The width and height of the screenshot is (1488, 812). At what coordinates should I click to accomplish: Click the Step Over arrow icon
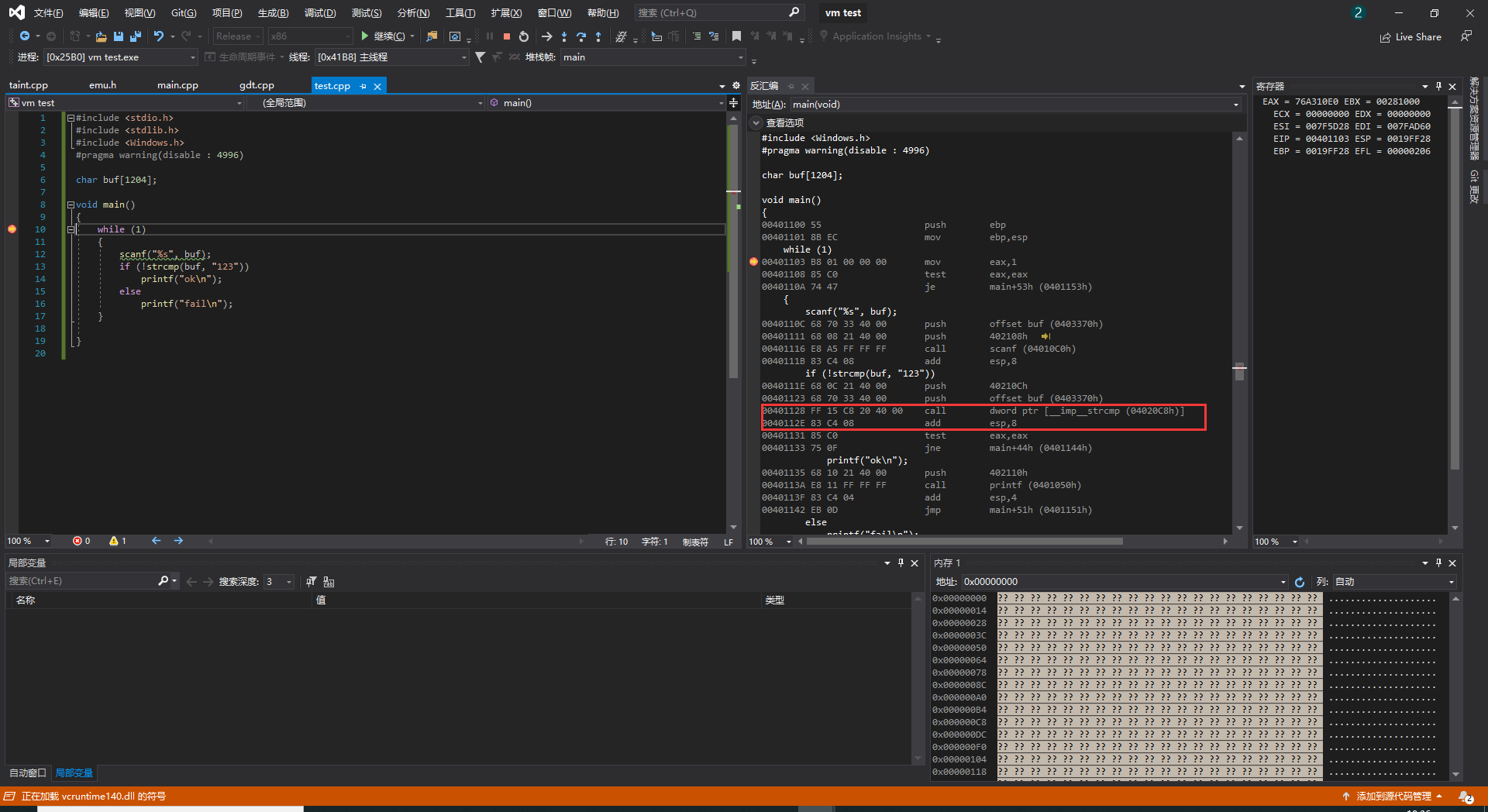pos(581,36)
